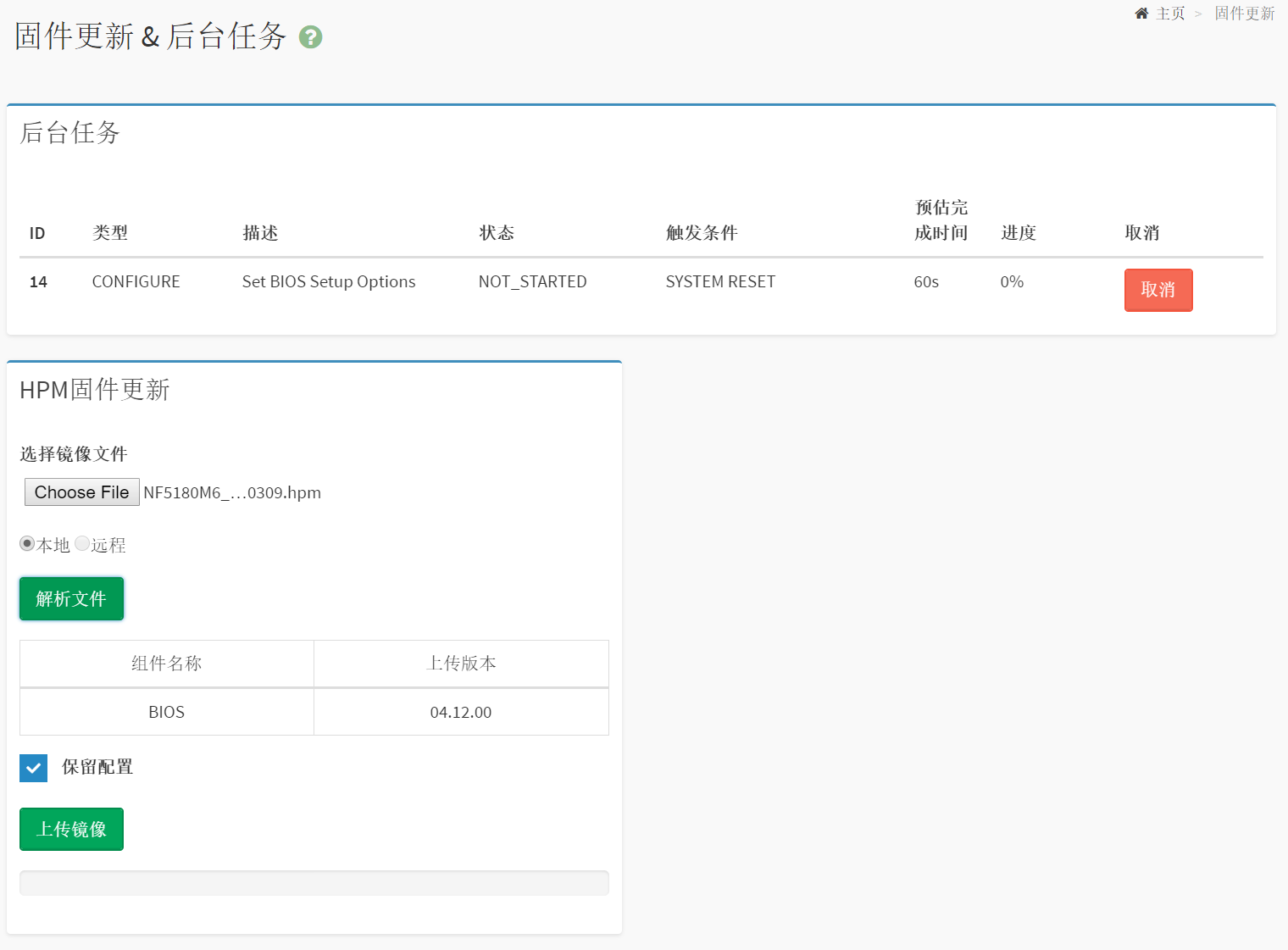Click the home icon in breadcrumb
Viewport: 1288px width, 950px height.
(x=1141, y=14)
